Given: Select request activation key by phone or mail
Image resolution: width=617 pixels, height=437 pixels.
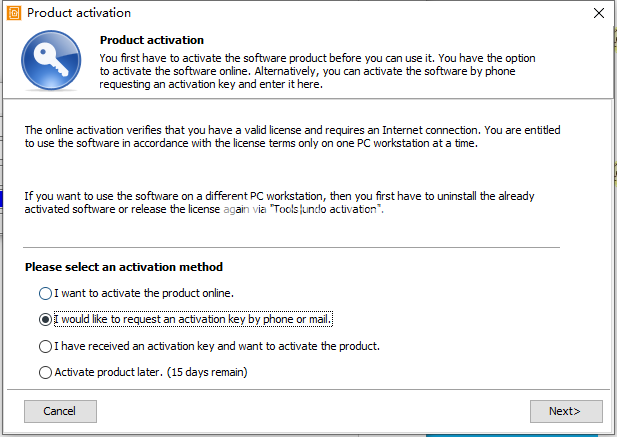Looking at the screenshot, I should point(45,319).
